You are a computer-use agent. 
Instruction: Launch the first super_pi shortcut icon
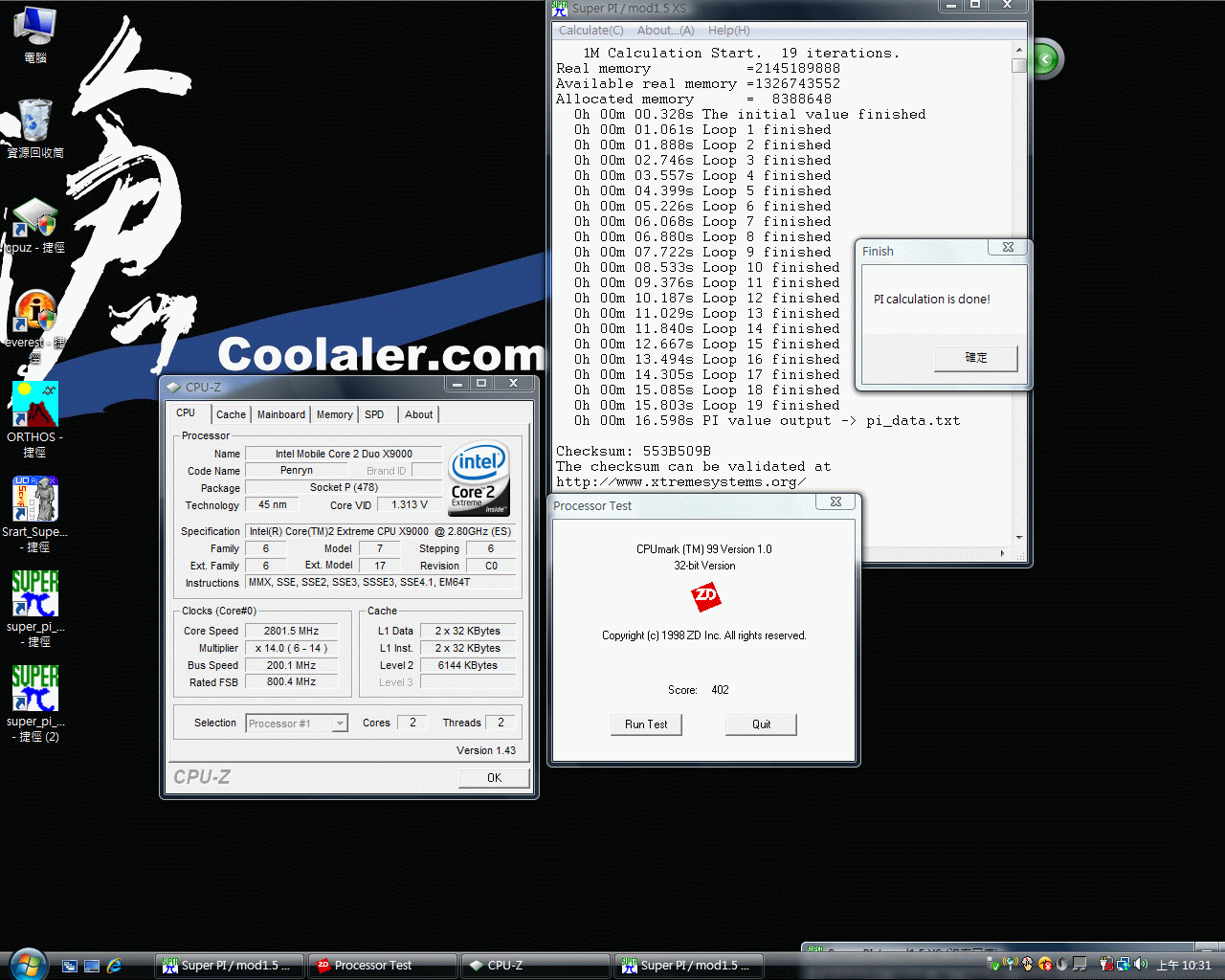click(35, 609)
